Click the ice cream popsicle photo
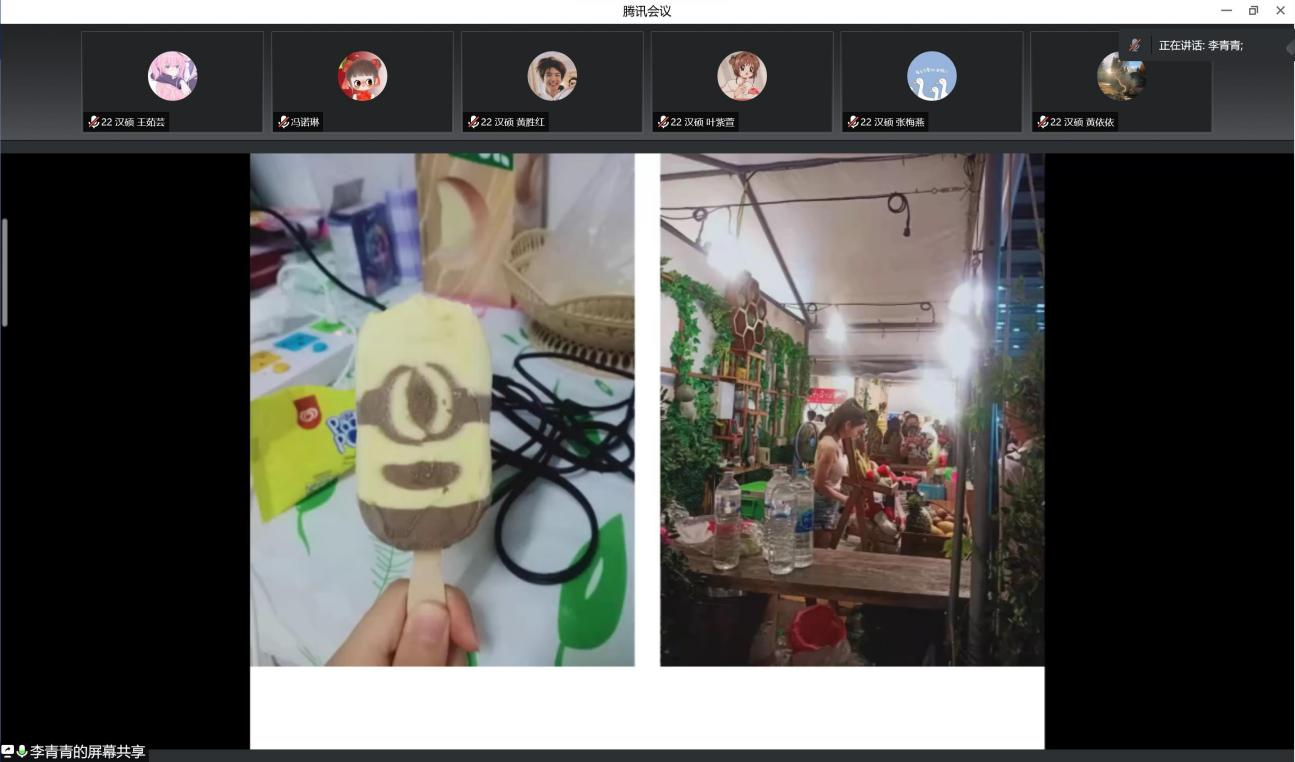 point(442,409)
